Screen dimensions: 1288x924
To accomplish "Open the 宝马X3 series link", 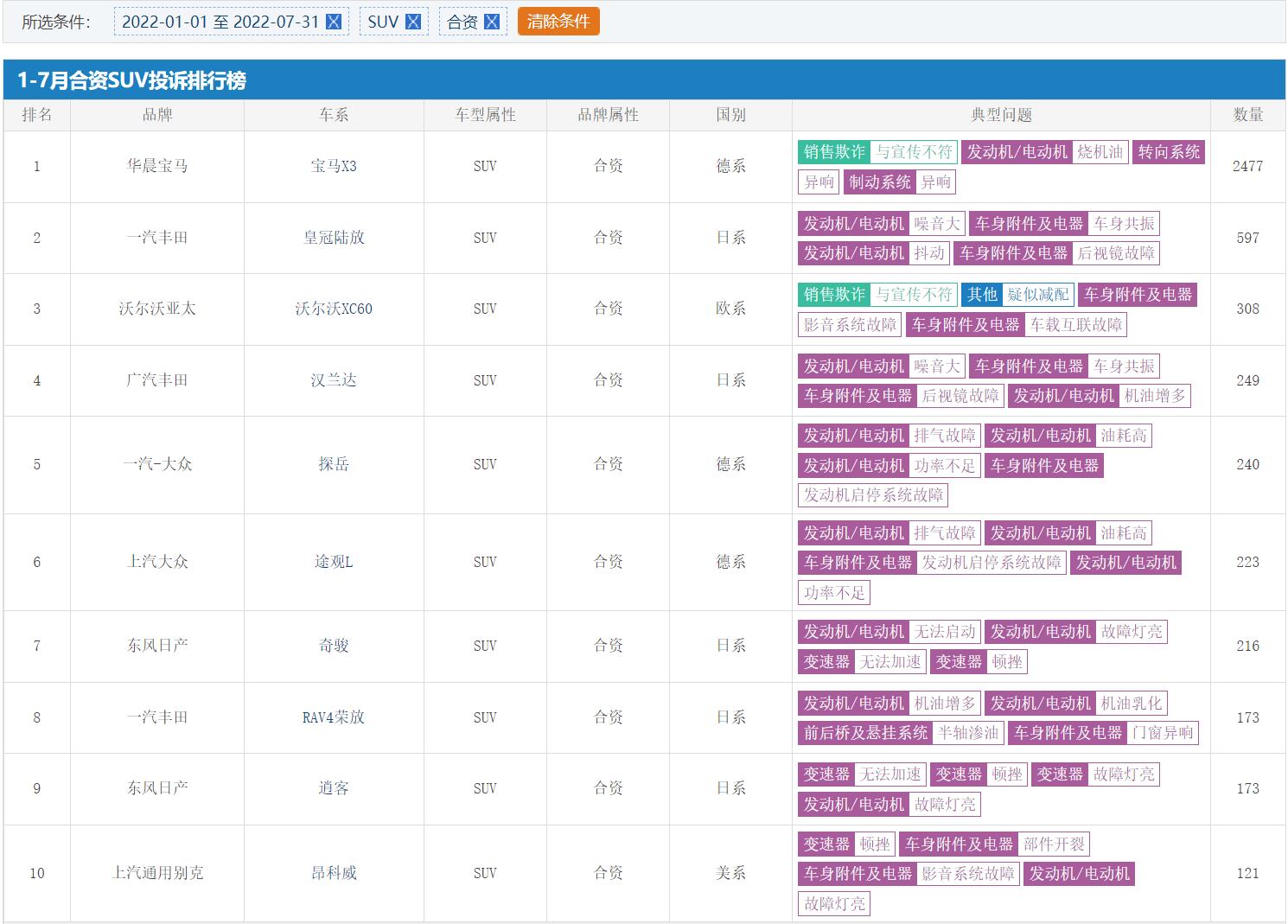I will pyautogui.click(x=334, y=166).
